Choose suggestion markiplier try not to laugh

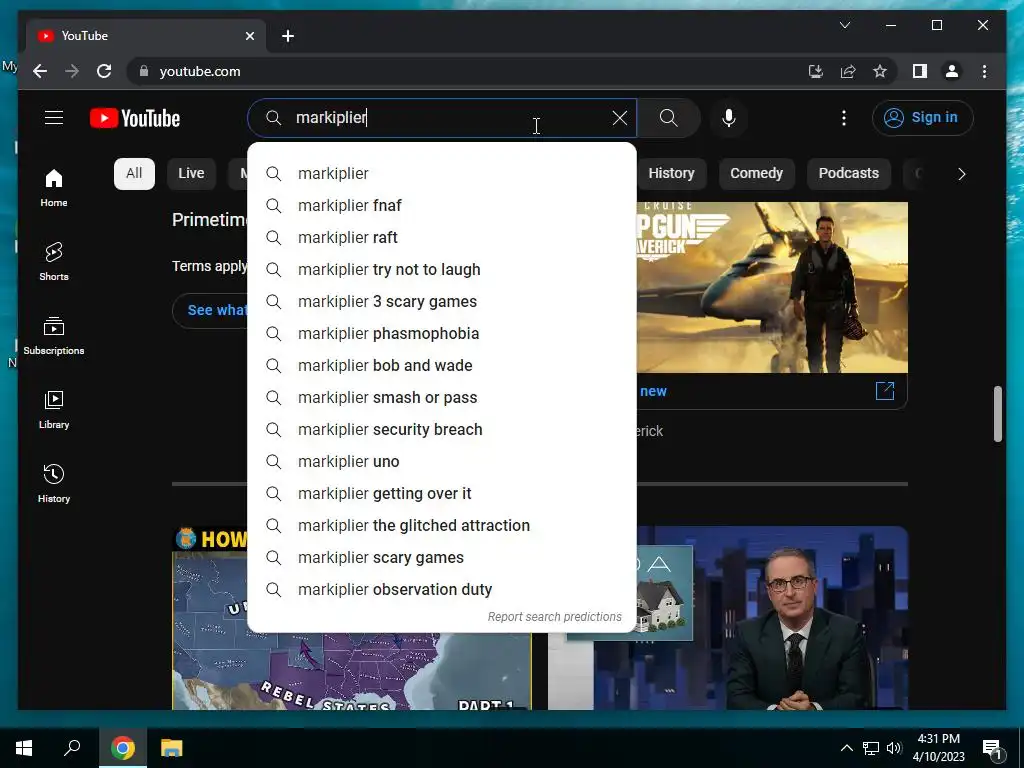442,269
